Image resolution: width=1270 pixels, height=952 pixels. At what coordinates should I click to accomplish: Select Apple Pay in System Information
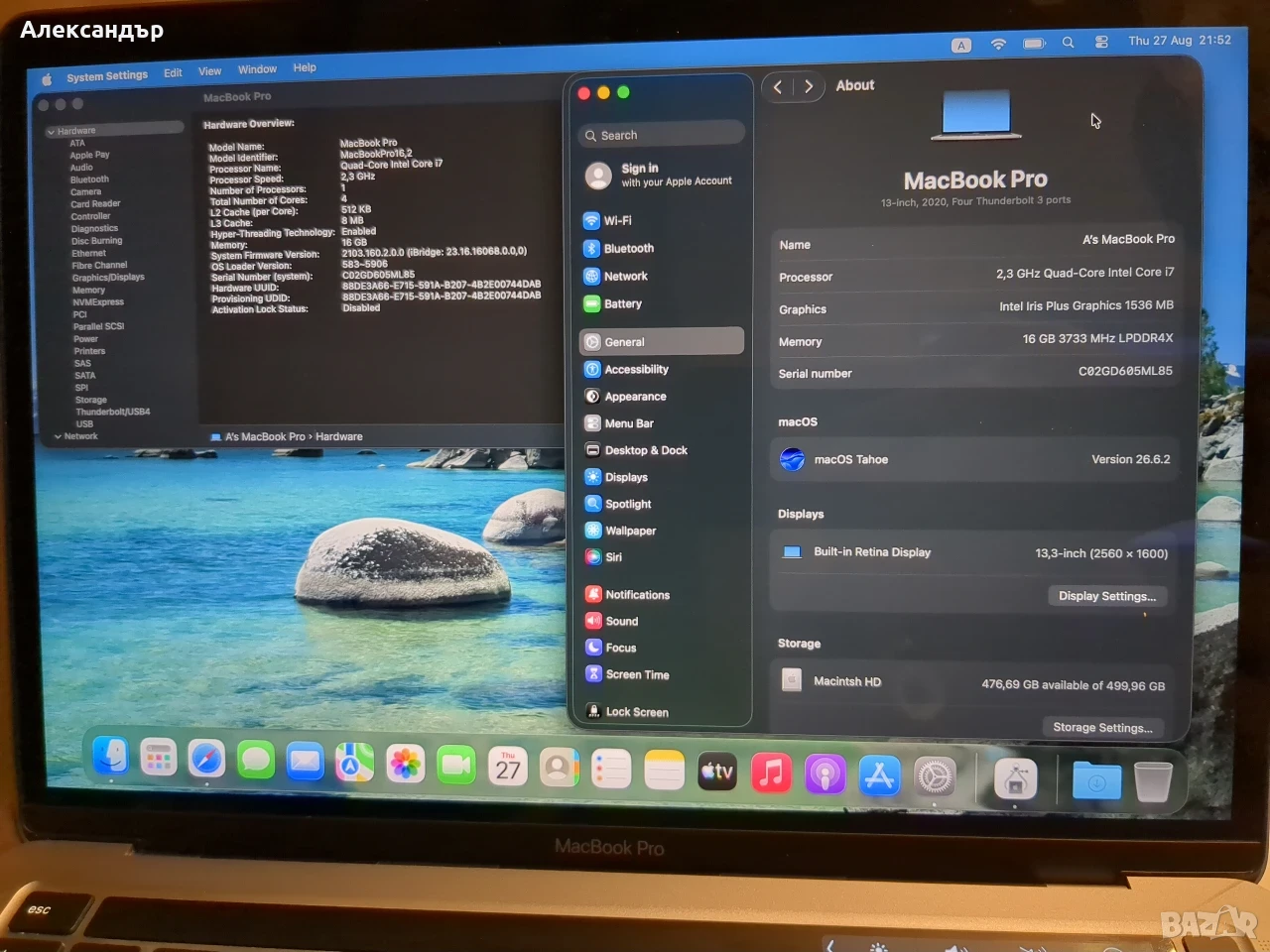89,155
